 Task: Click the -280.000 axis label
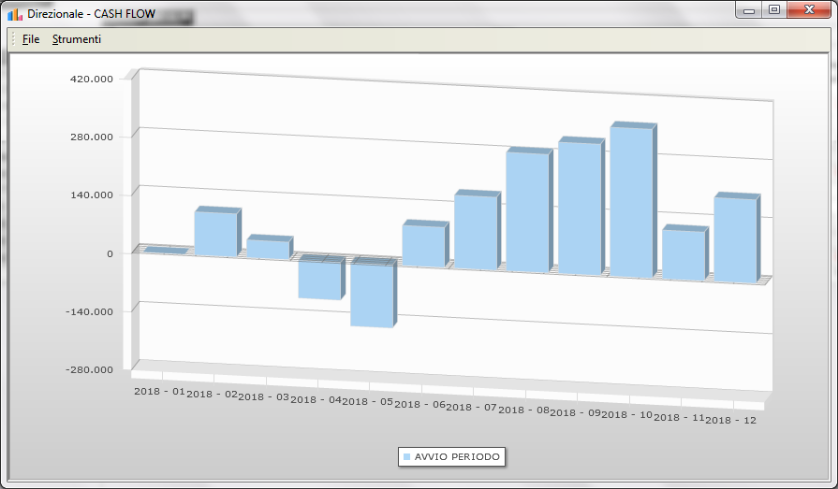pos(89,370)
